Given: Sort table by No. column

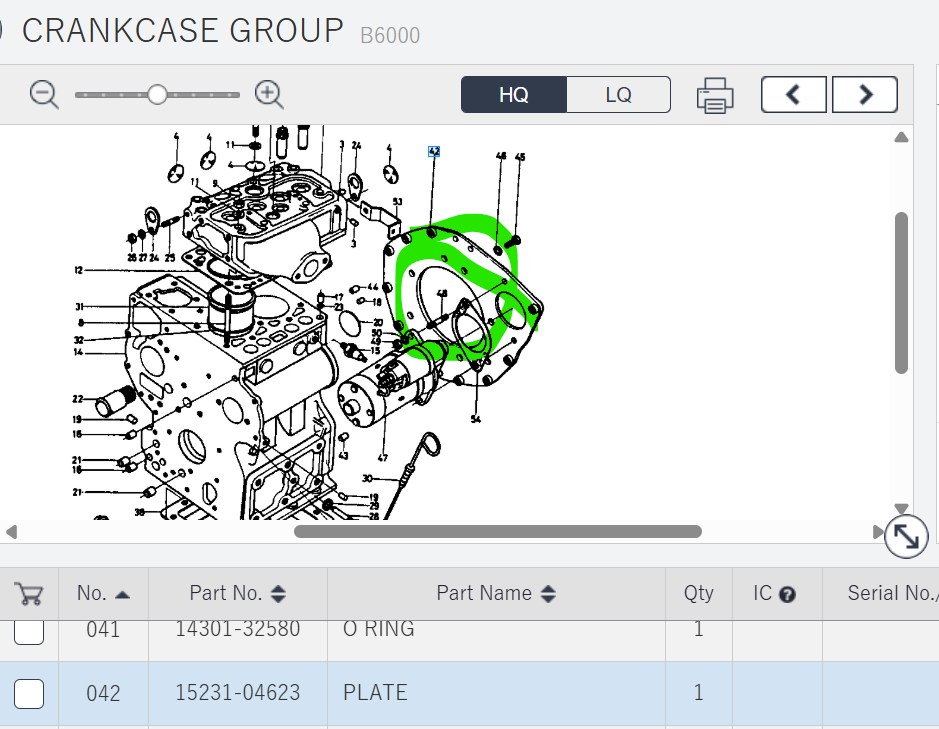Looking at the screenshot, I should (x=103, y=594).
